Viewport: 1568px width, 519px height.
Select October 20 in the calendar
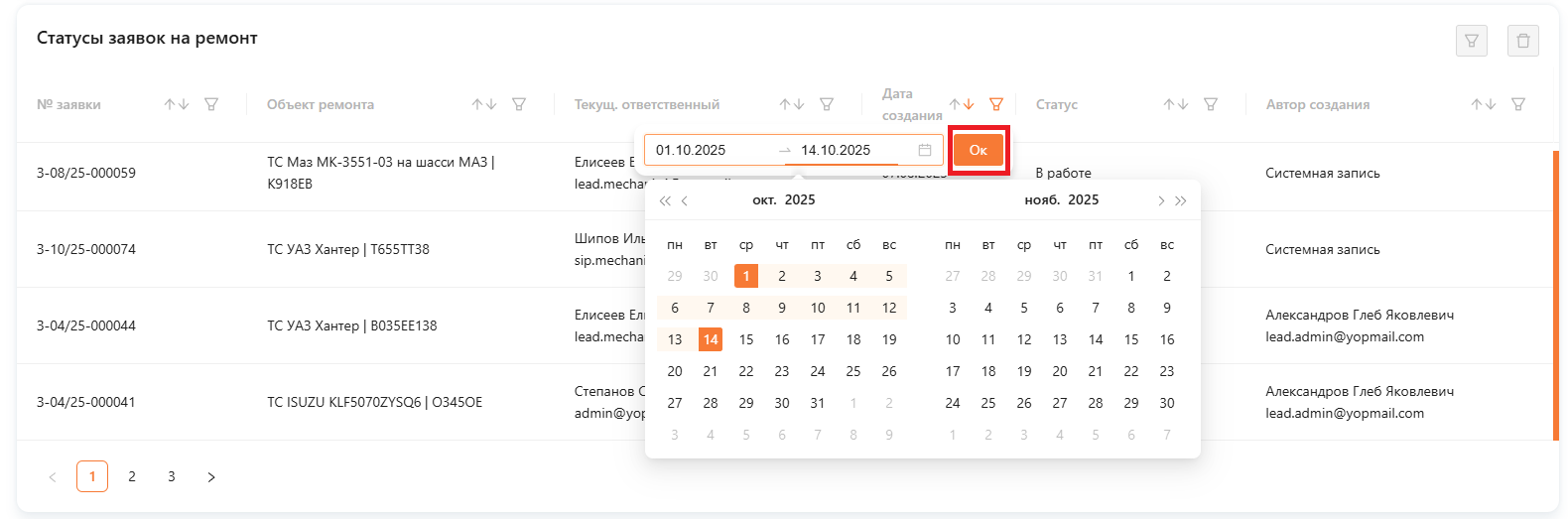675,371
